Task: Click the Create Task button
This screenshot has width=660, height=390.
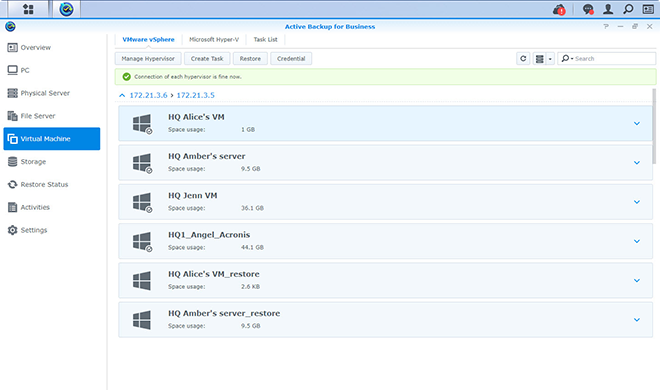Action: pyautogui.click(x=207, y=58)
